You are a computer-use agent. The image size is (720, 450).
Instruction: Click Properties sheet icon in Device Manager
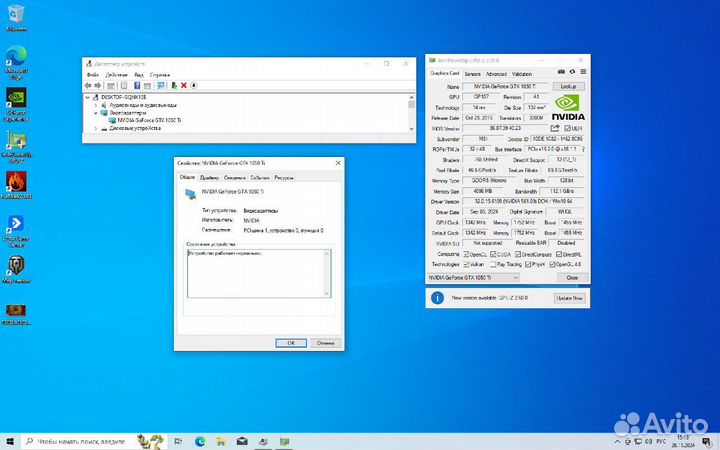(124, 86)
